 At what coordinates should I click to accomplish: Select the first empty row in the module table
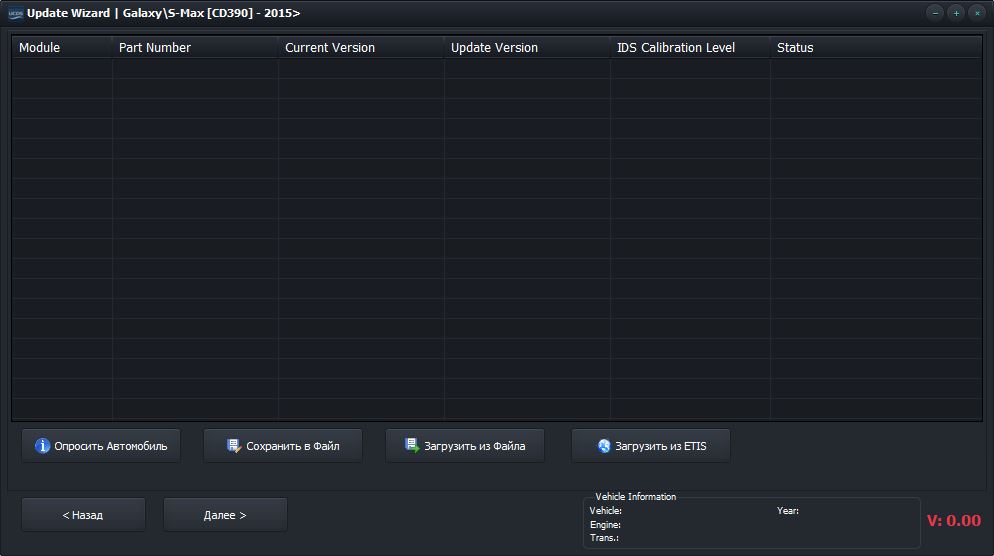[x=496, y=68]
